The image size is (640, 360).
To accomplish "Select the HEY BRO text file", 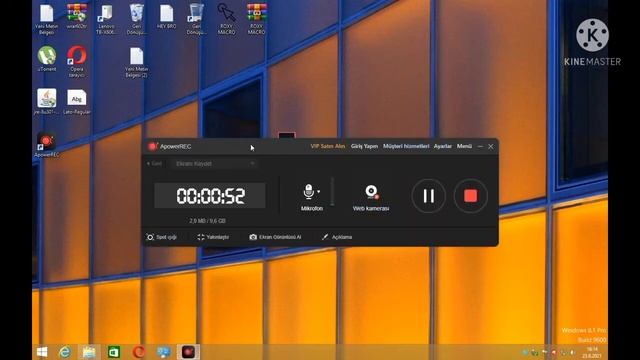I will pos(167,17).
